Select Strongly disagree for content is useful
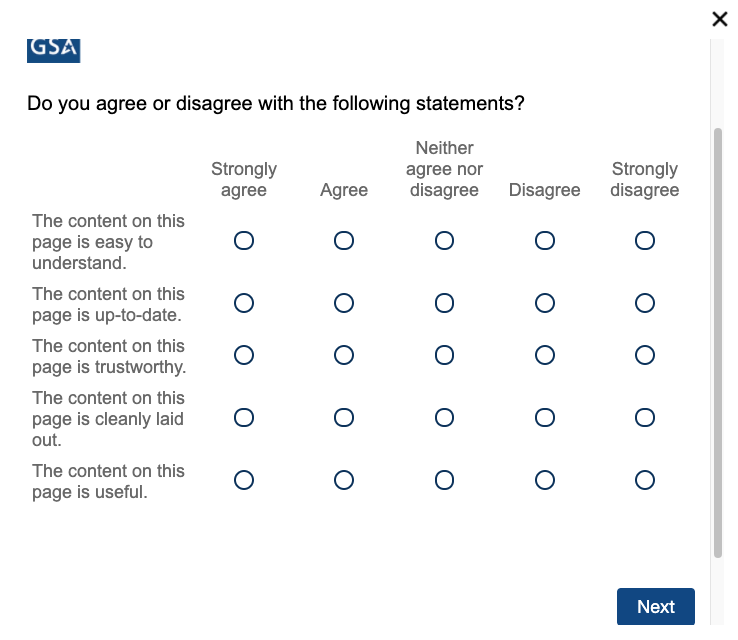 [x=645, y=481]
